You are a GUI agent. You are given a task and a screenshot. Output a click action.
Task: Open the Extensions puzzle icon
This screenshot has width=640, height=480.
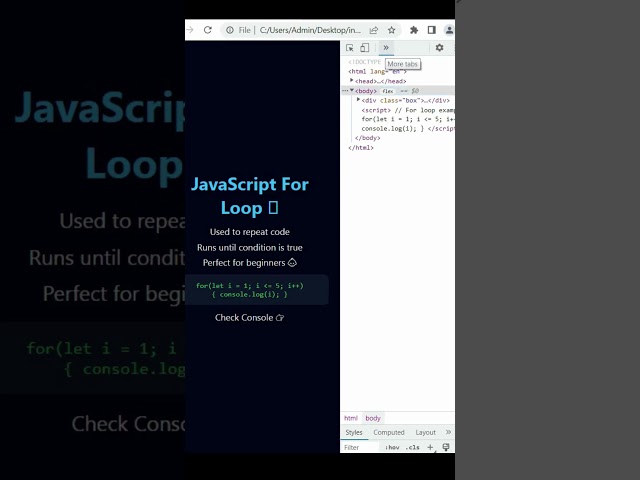coord(414,30)
